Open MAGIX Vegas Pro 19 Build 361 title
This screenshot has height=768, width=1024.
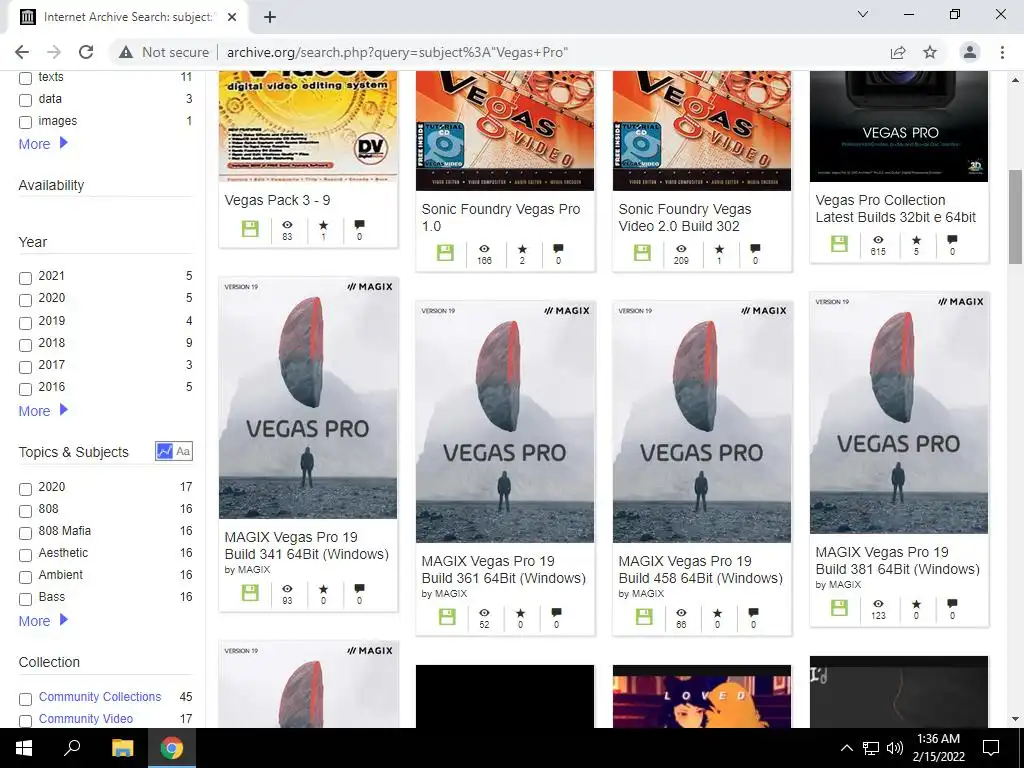pyautogui.click(x=504, y=569)
